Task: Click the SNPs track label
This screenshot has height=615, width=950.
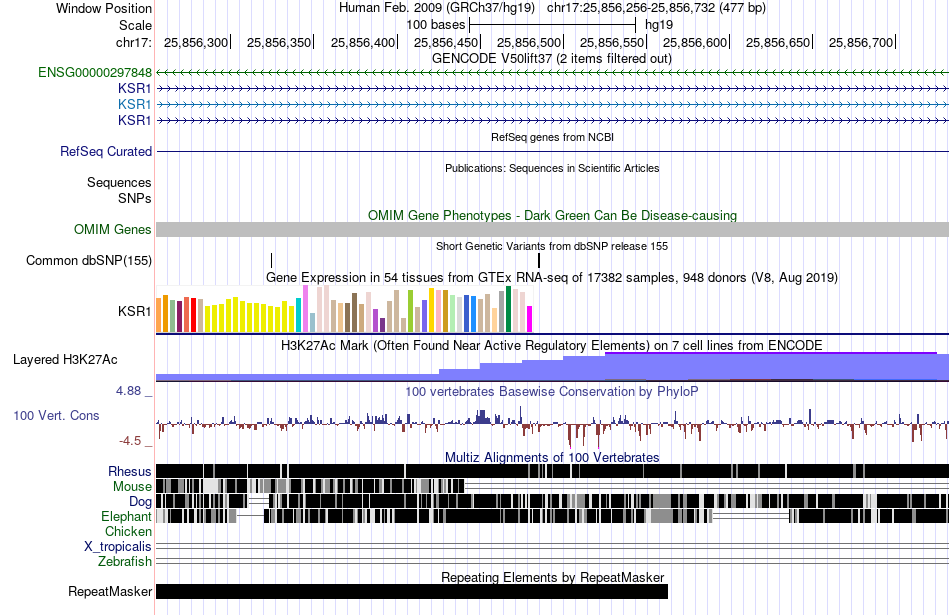Action: tap(135, 198)
